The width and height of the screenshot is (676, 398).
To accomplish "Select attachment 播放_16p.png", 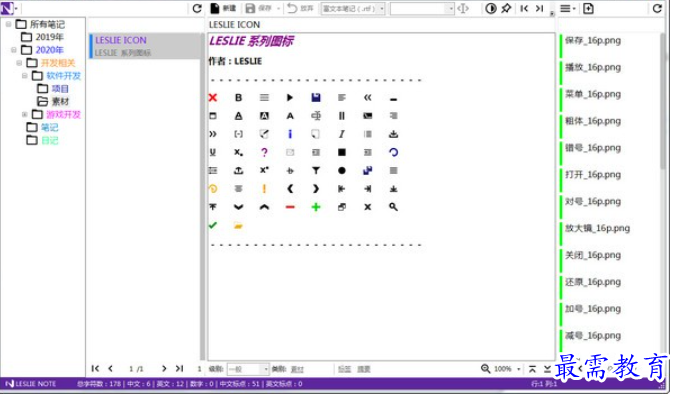I will coord(592,67).
